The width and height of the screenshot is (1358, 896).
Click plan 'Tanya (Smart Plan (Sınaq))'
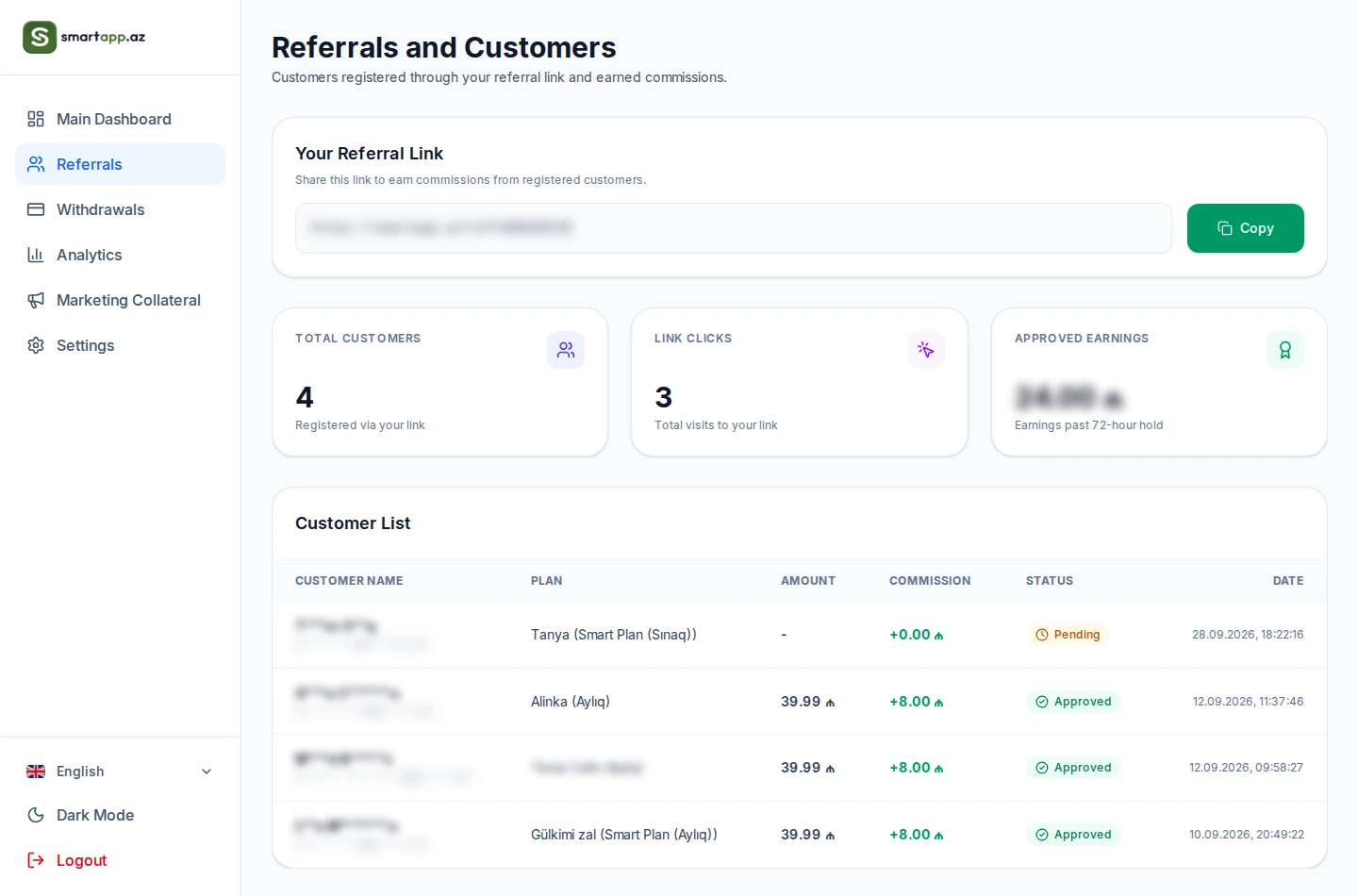click(614, 635)
